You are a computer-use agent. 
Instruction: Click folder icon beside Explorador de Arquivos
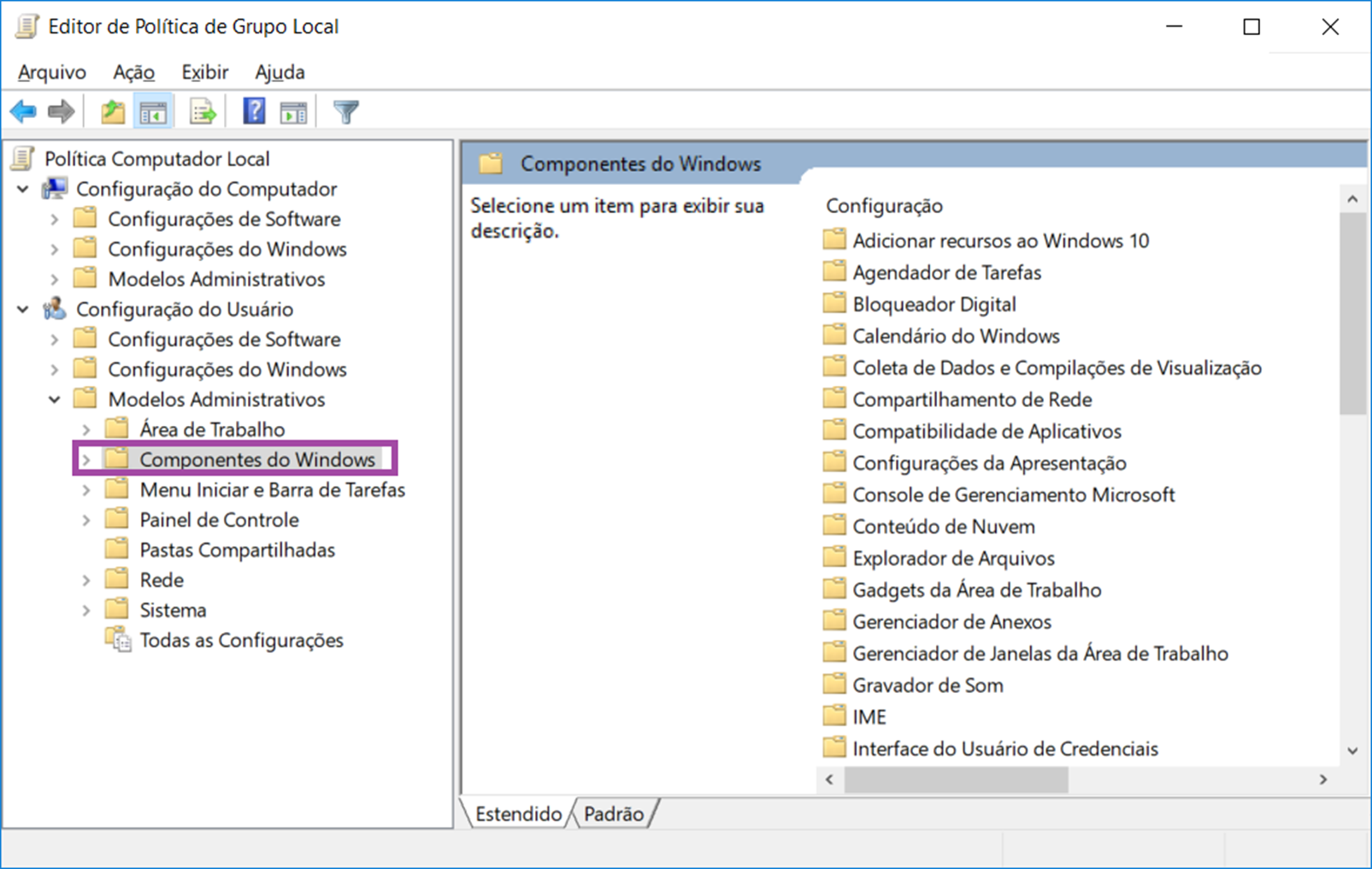pos(834,557)
